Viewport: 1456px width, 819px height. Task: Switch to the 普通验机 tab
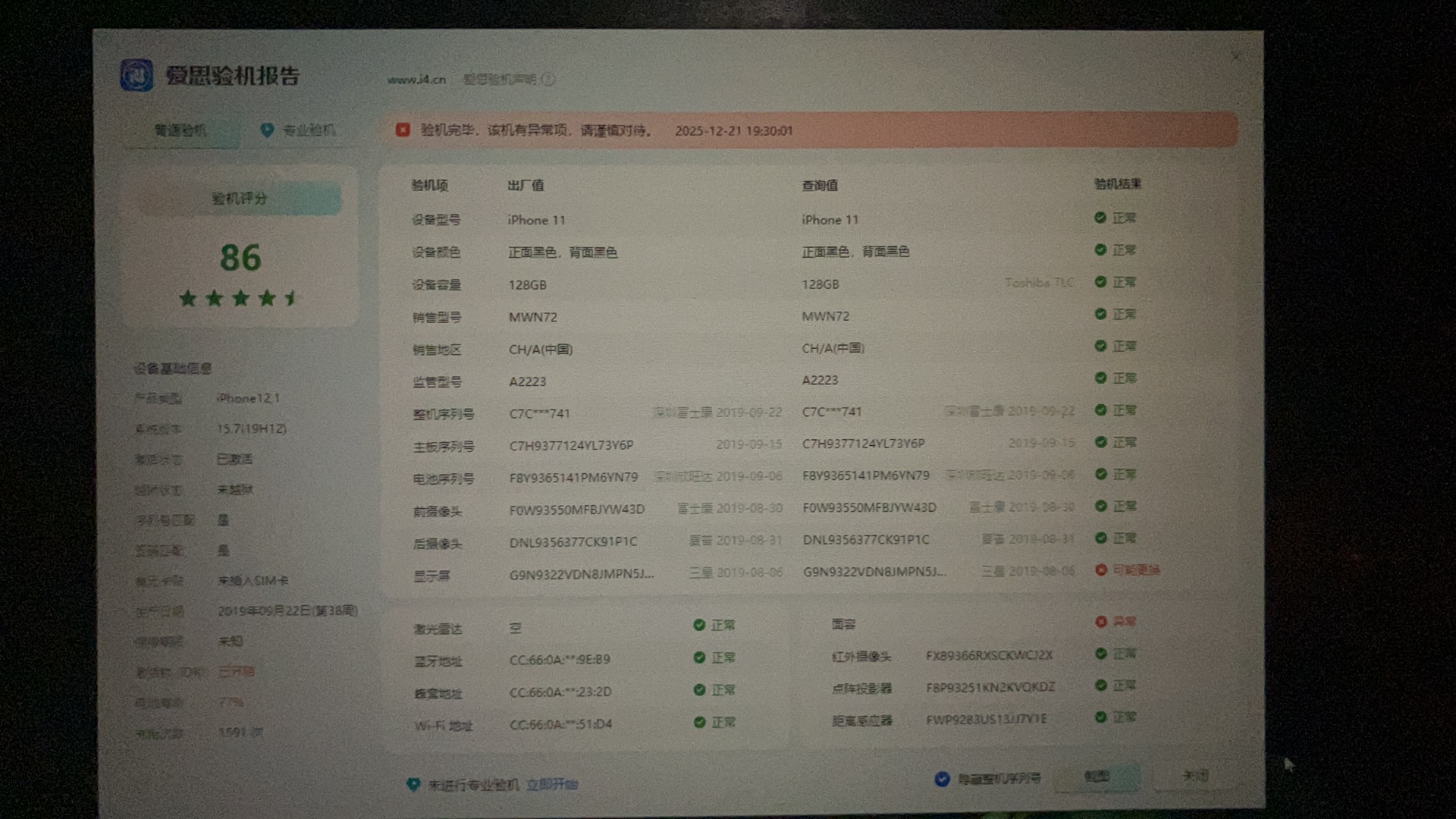180,130
